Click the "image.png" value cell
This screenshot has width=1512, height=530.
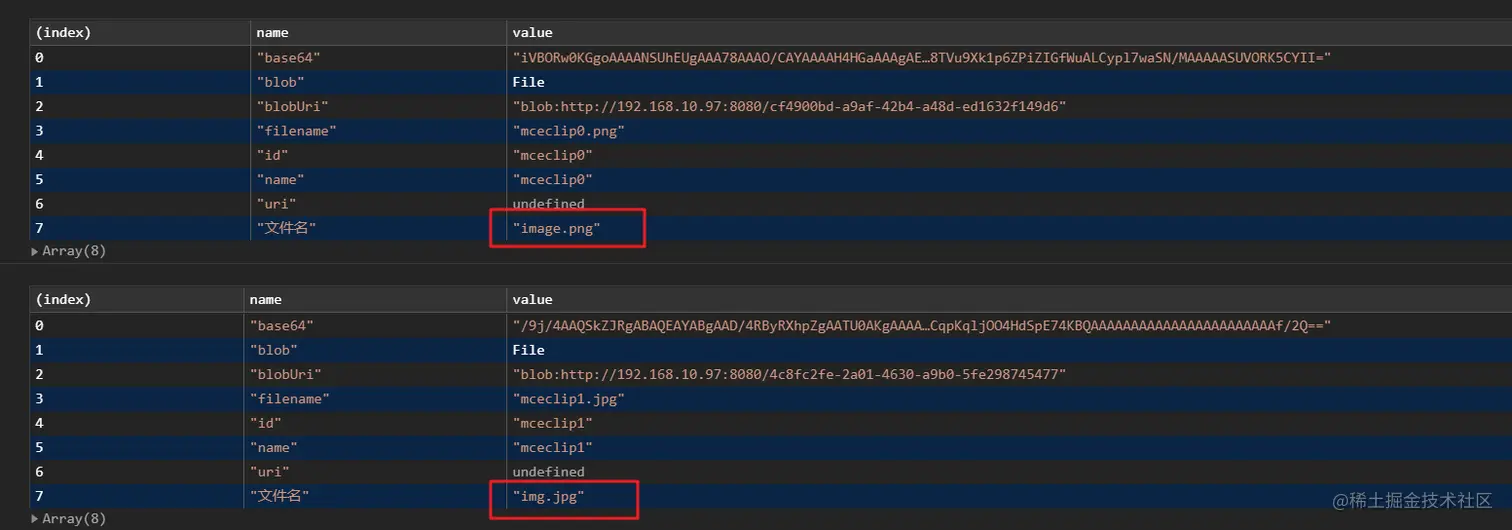click(557, 229)
